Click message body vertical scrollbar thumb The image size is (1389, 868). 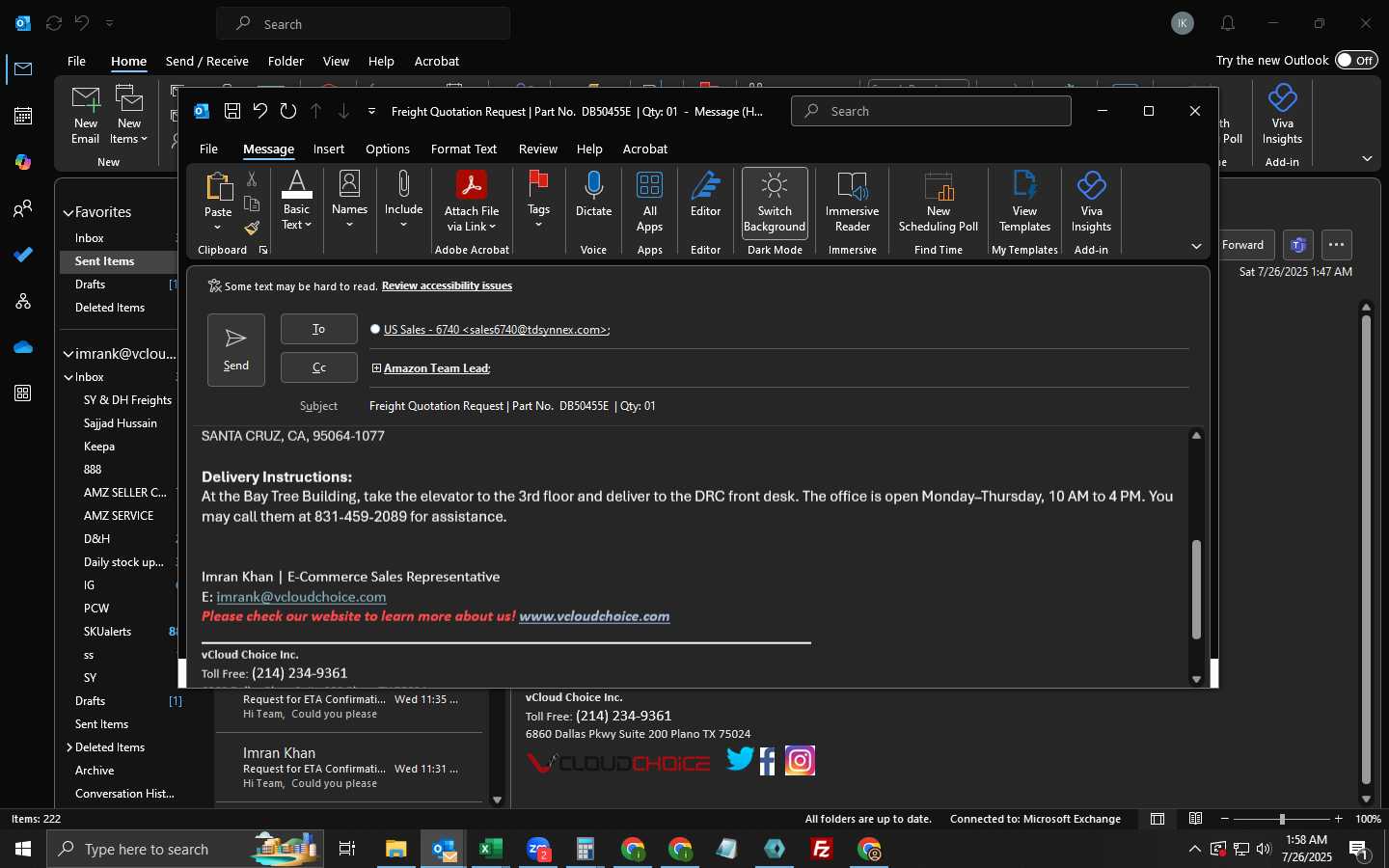tap(1196, 589)
